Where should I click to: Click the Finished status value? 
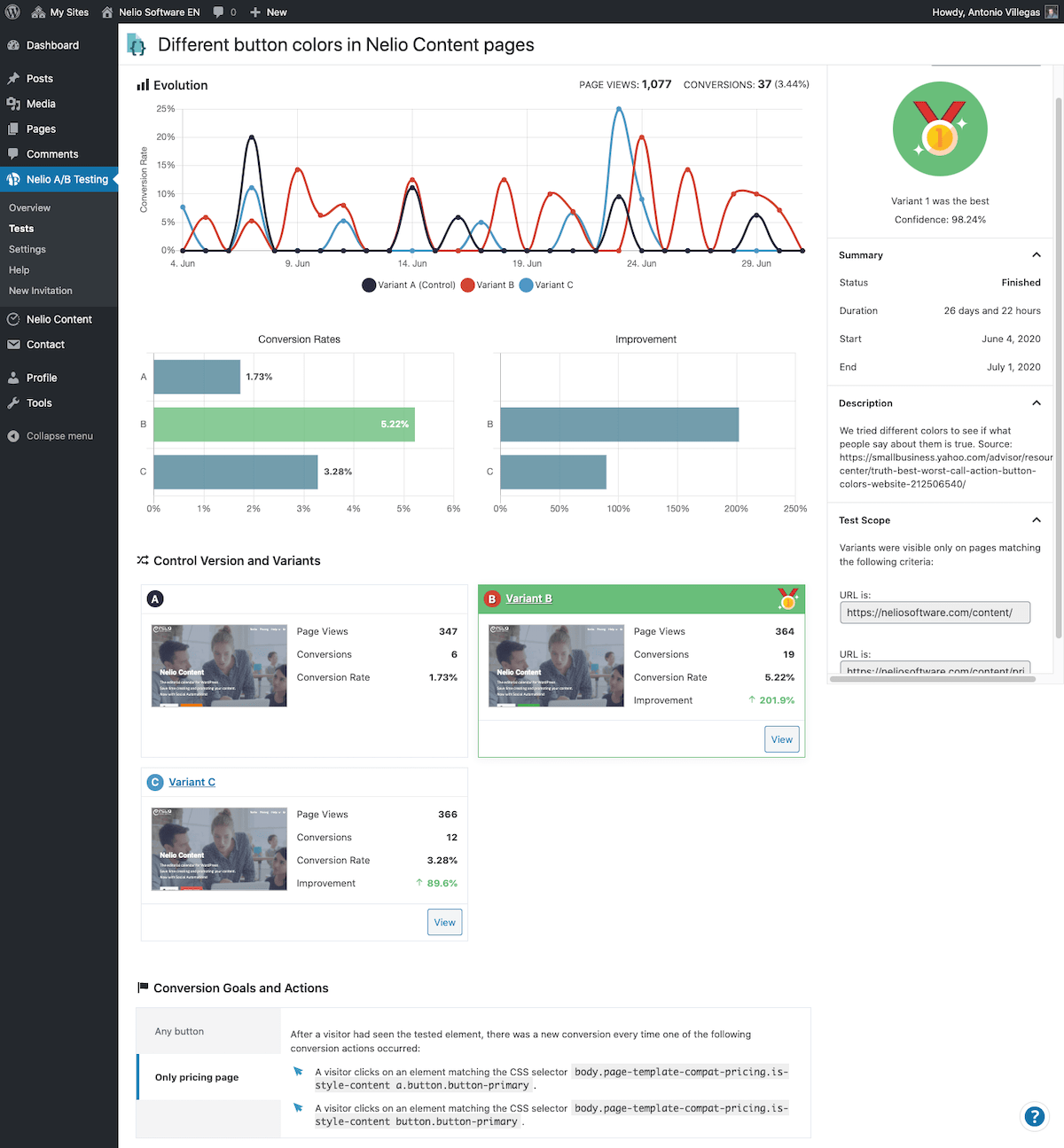coord(1021,283)
